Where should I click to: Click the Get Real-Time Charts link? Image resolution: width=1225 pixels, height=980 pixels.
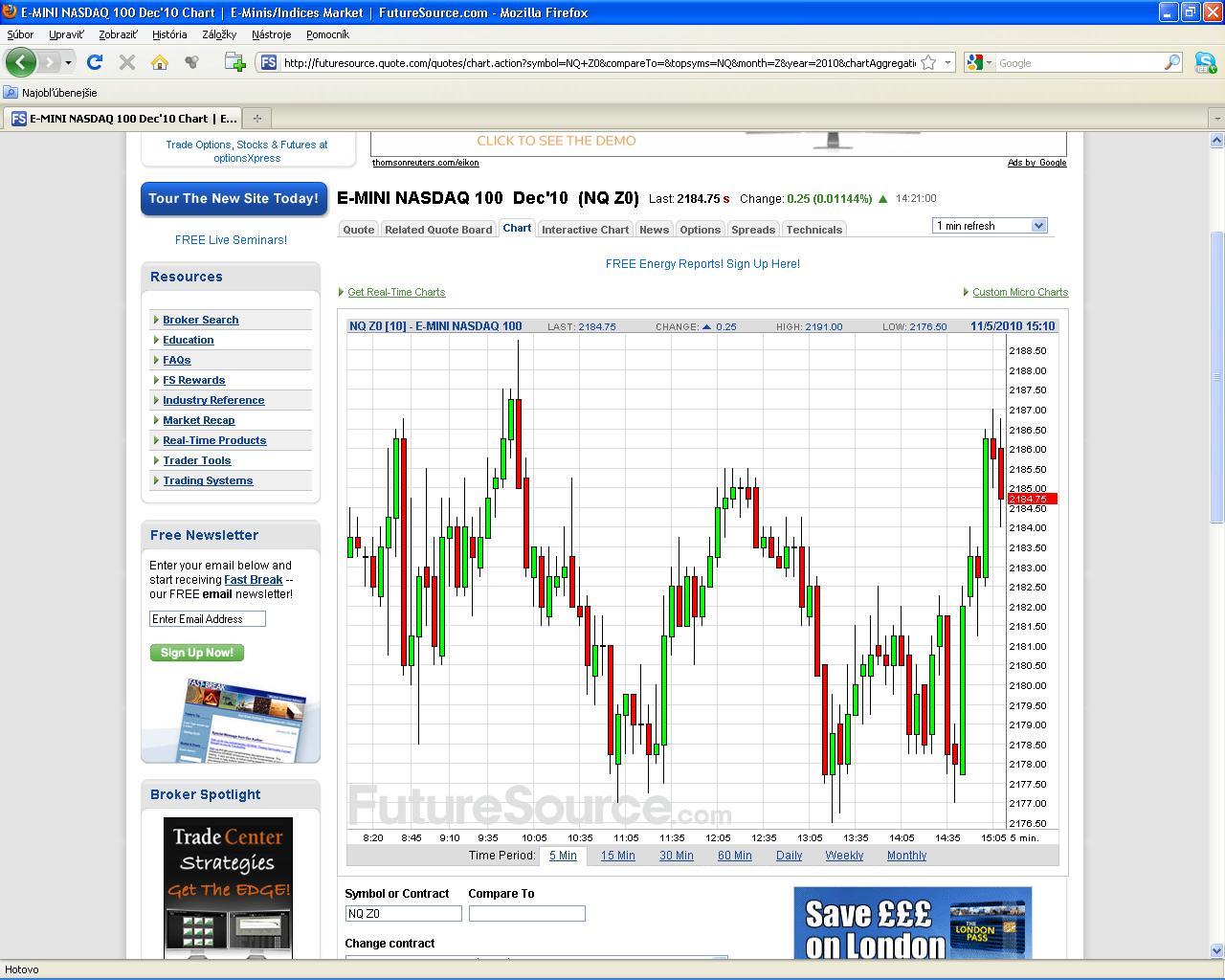click(396, 292)
